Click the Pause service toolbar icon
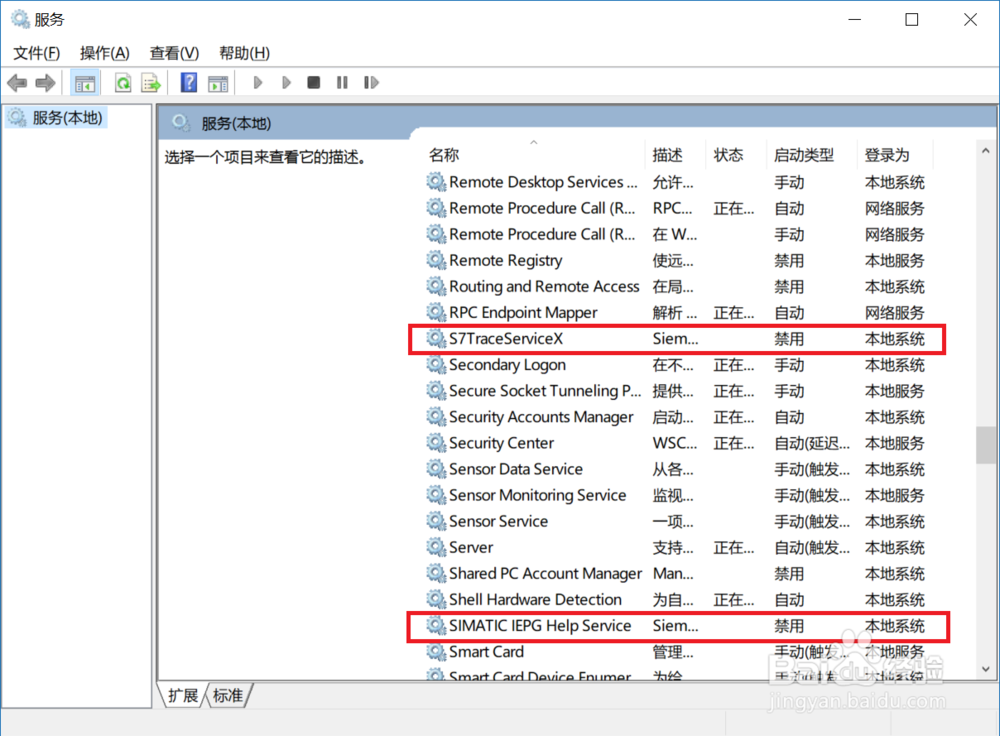 coord(342,82)
